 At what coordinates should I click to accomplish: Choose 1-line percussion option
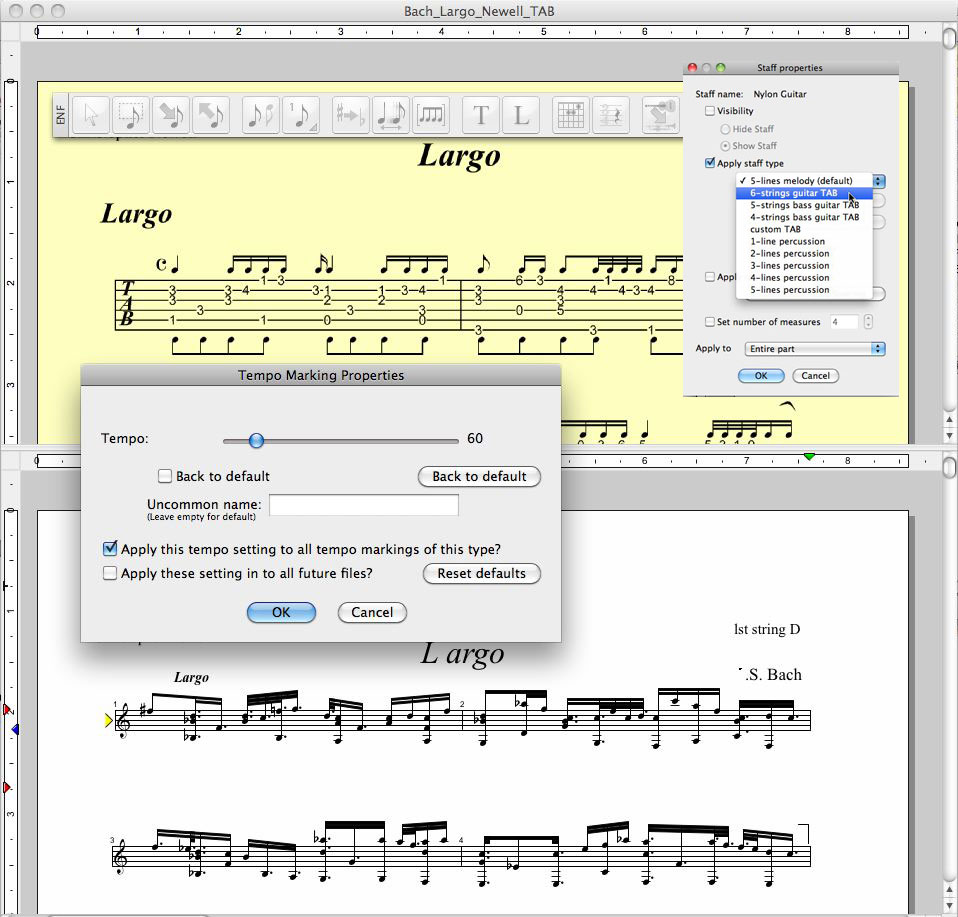(x=804, y=241)
